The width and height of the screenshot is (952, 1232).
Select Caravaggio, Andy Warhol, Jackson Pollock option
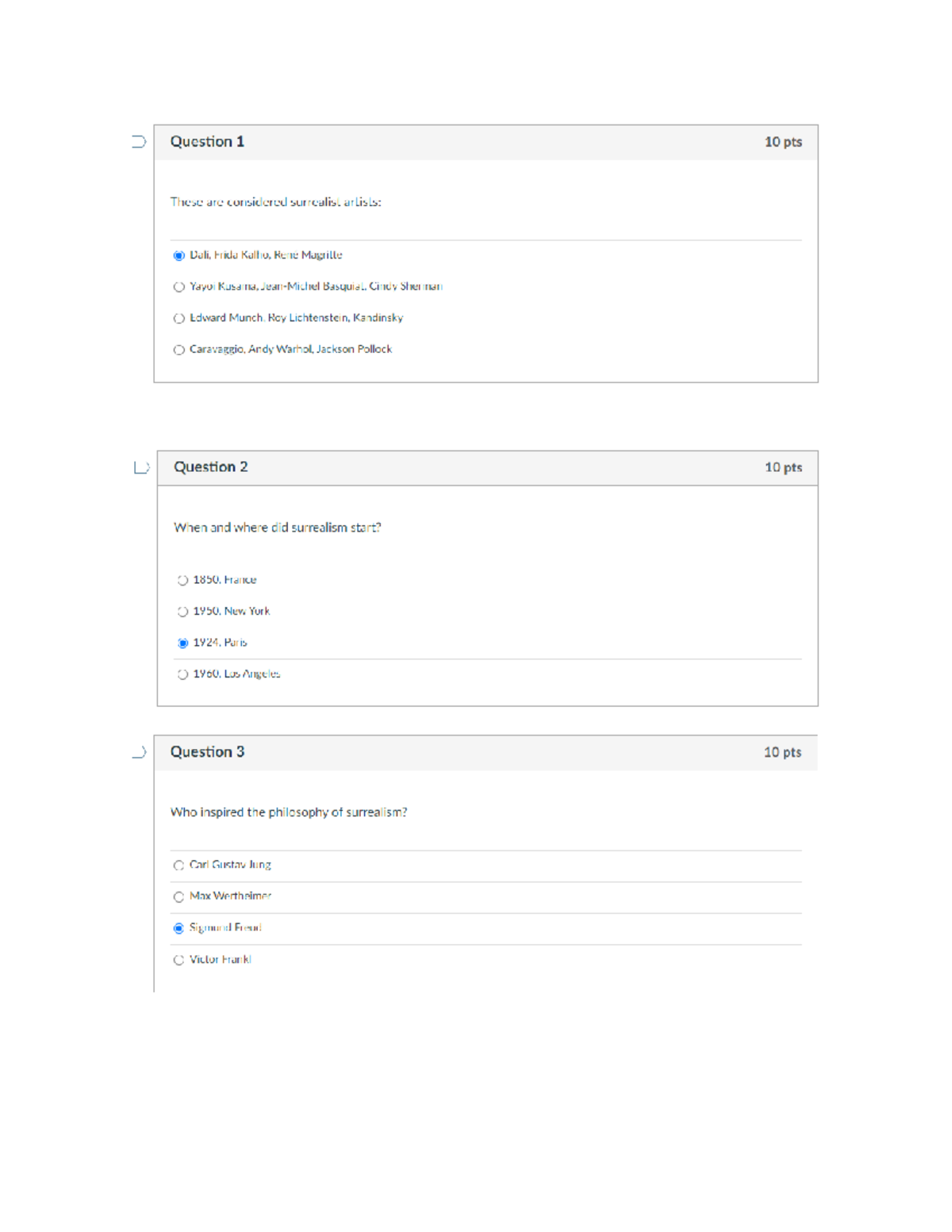pyautogui.click(x=179, y=350)
